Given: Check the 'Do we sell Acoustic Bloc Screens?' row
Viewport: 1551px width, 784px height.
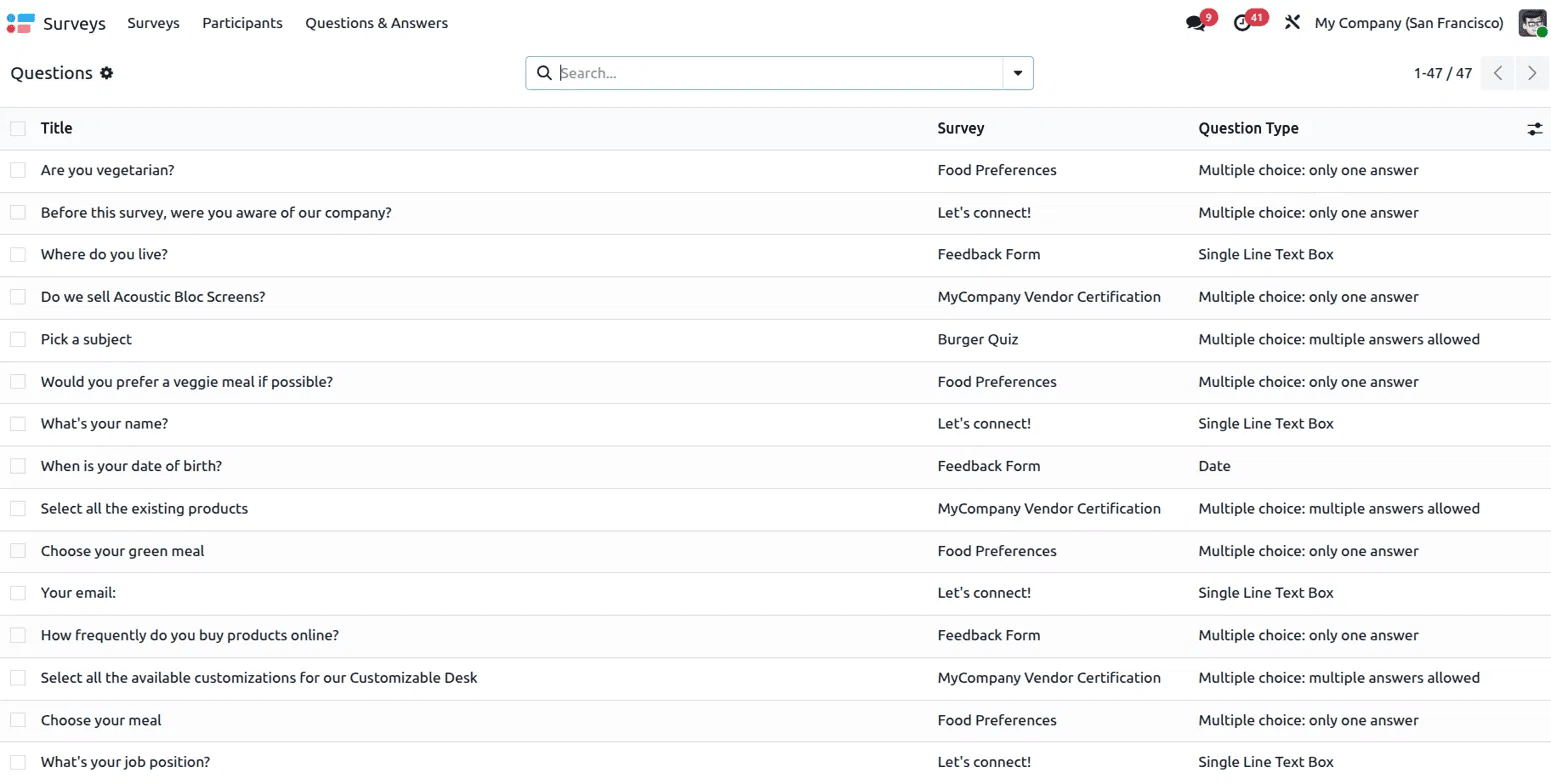Looking at the screenshot, I should click(18, 297).
